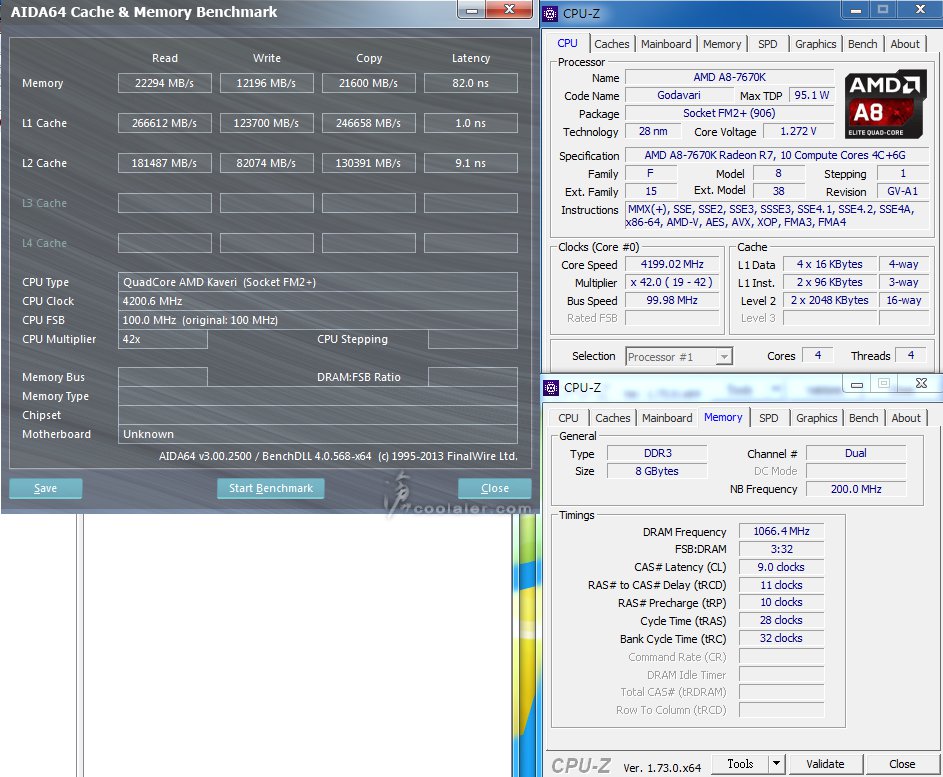Viewport: 943px width, 777px height.
Task: Minimize the top CPU-Z window
Action: (856, 10)
